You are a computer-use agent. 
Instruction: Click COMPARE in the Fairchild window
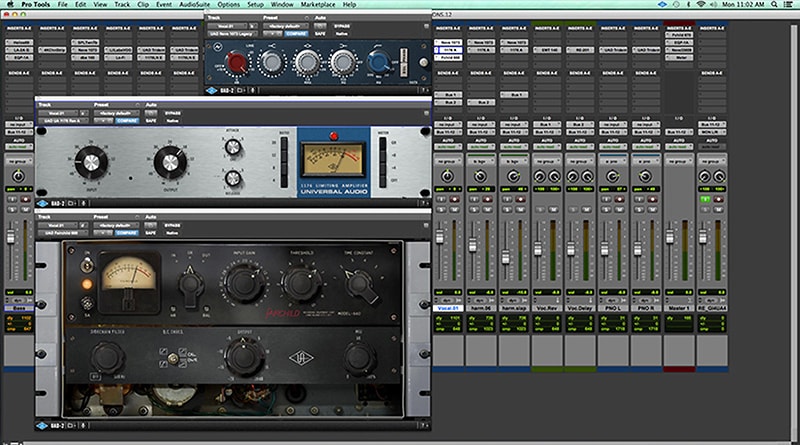[127, 233]
